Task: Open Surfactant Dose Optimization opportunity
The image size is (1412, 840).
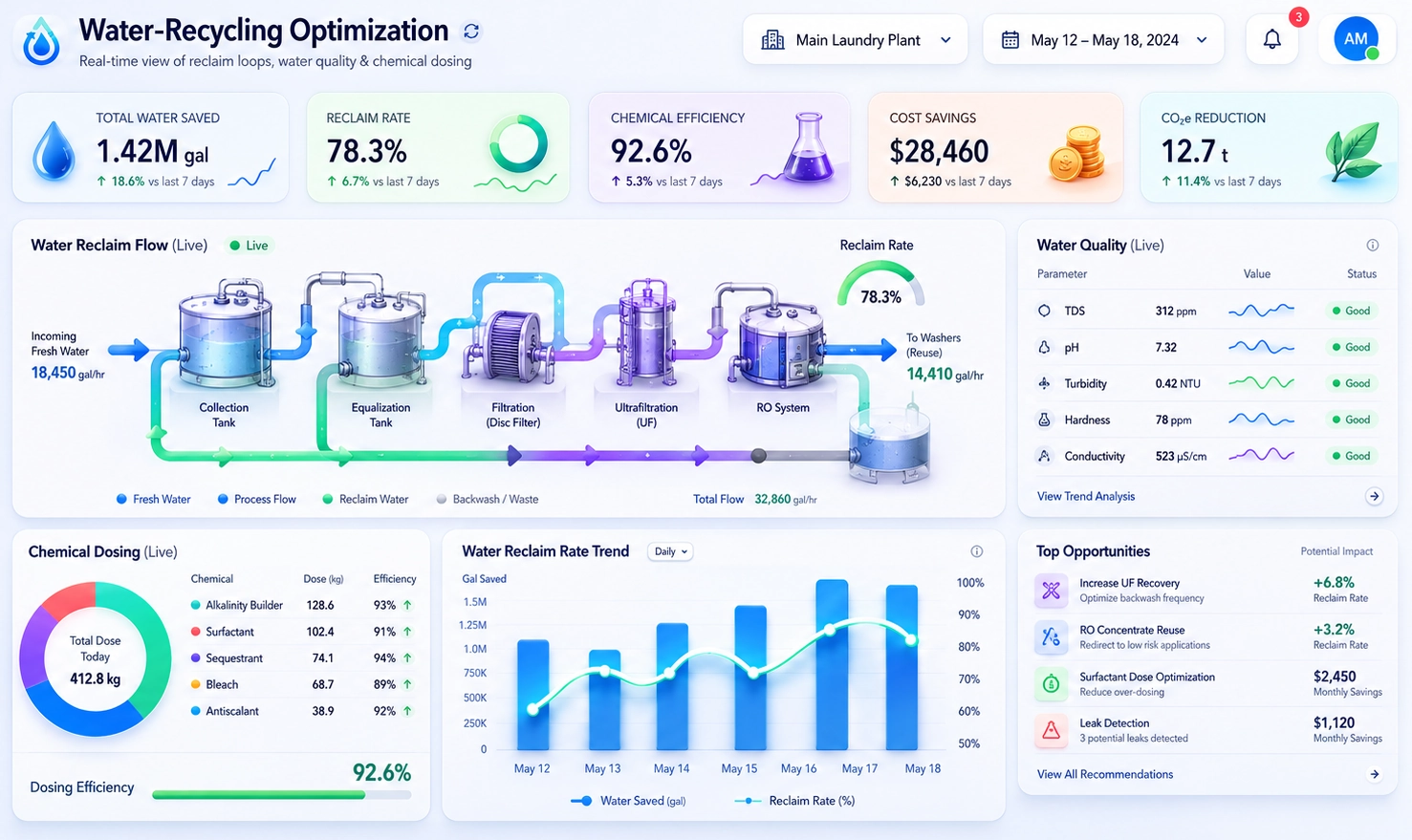Action: coord(1208,684)
